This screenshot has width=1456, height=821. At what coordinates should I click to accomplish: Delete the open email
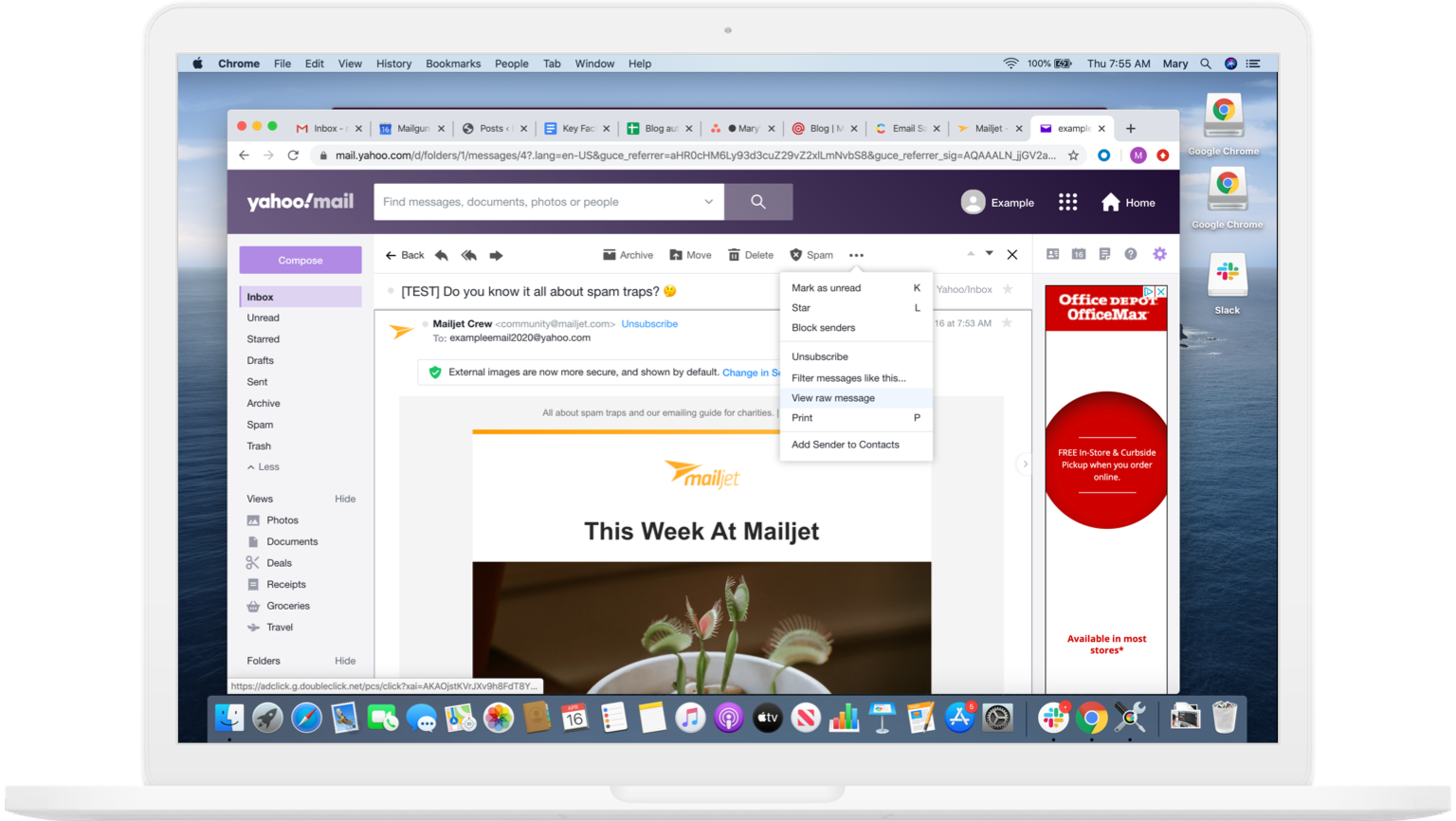pos(750,254)
